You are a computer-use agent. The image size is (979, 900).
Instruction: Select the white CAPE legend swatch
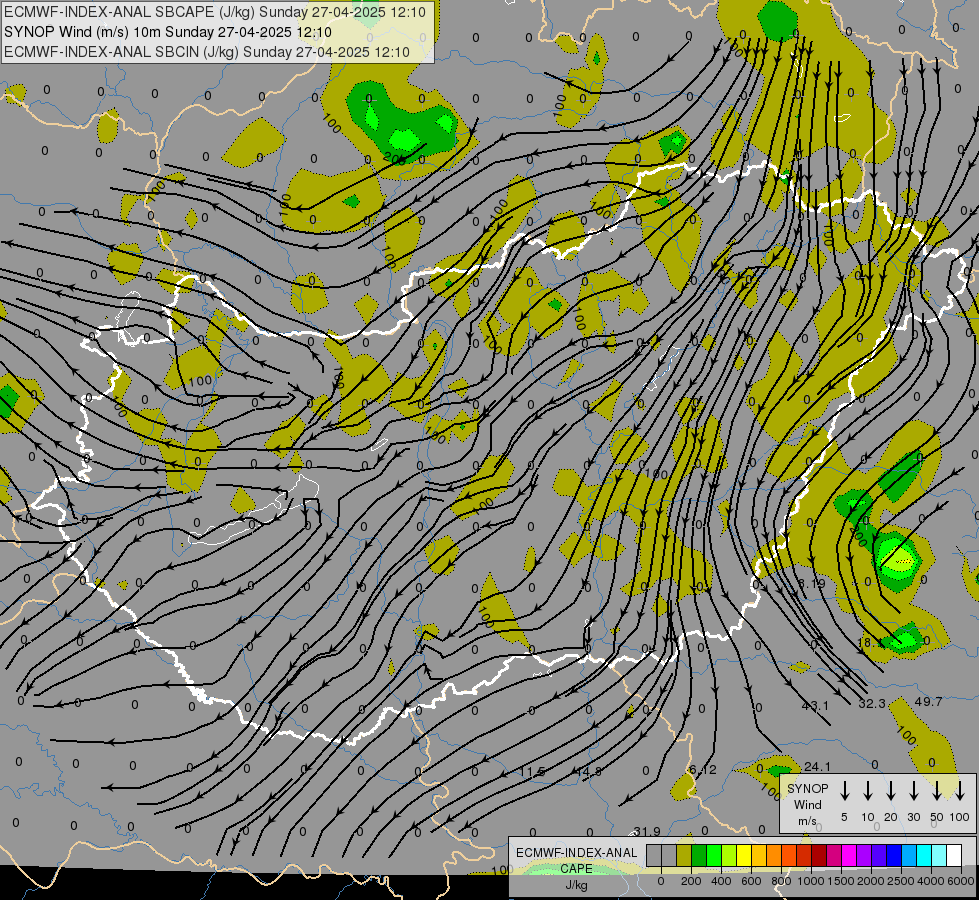[x=953, y=855]
